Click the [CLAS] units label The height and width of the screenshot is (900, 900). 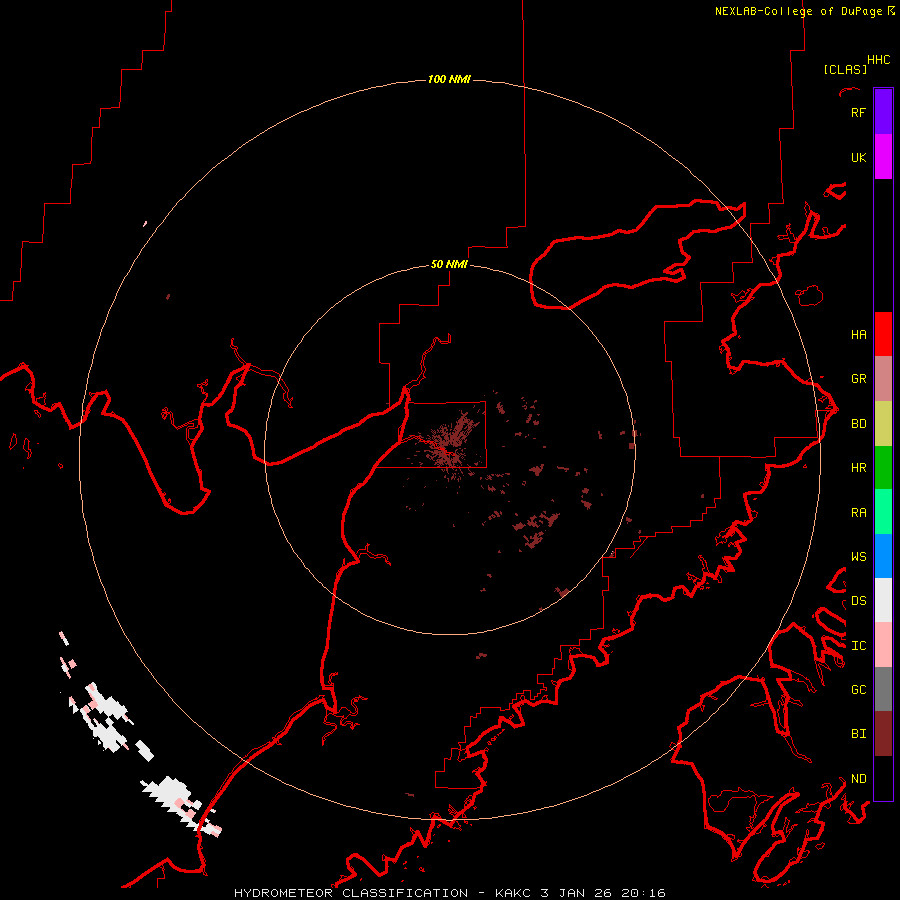point(845,69)
